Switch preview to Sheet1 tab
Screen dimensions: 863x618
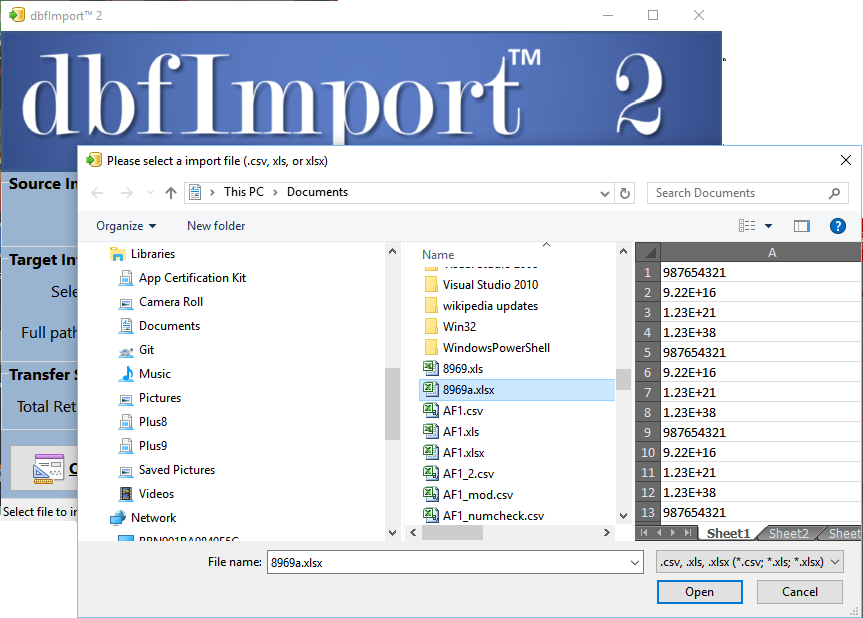tap(728, 533)
